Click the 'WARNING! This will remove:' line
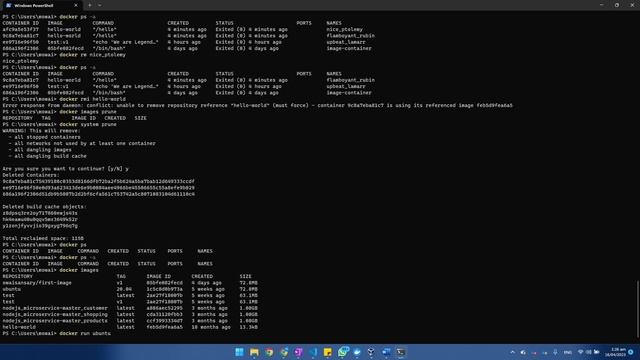Viewport: 640px width, 360px height. tap(41, 131)
